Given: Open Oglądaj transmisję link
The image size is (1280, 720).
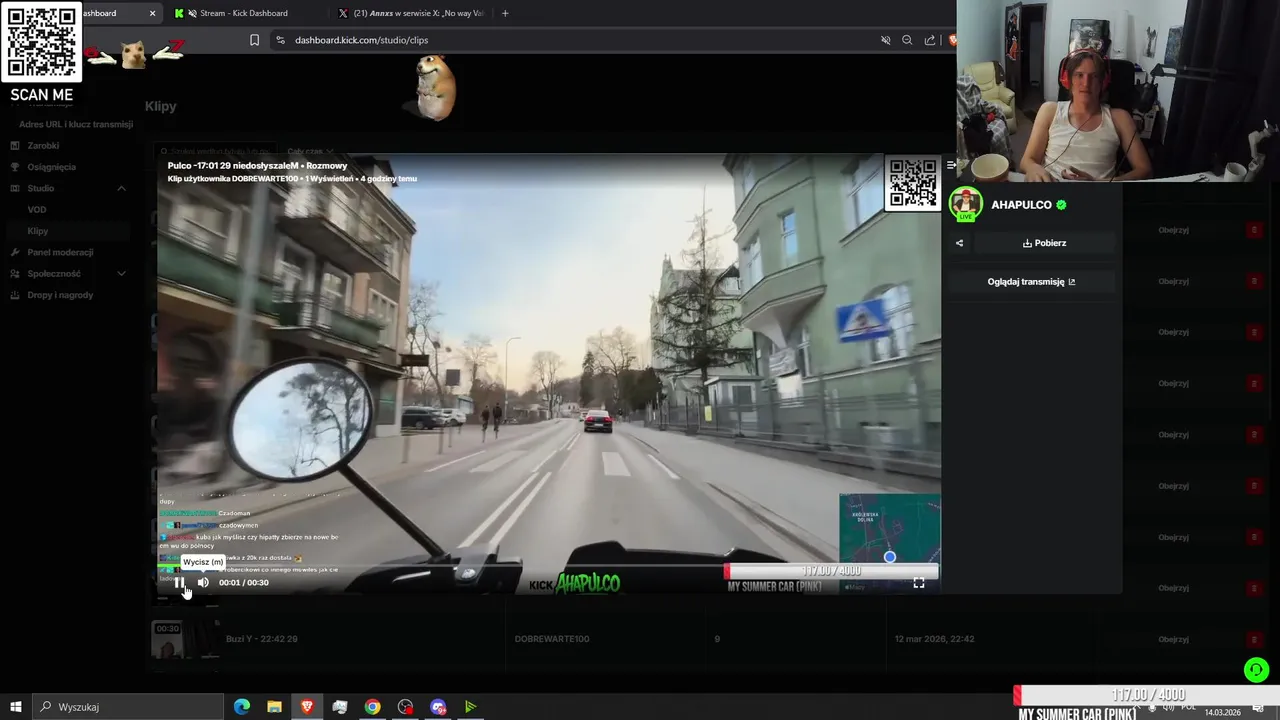Looking at the screenshot, I should coord(1031,282).
